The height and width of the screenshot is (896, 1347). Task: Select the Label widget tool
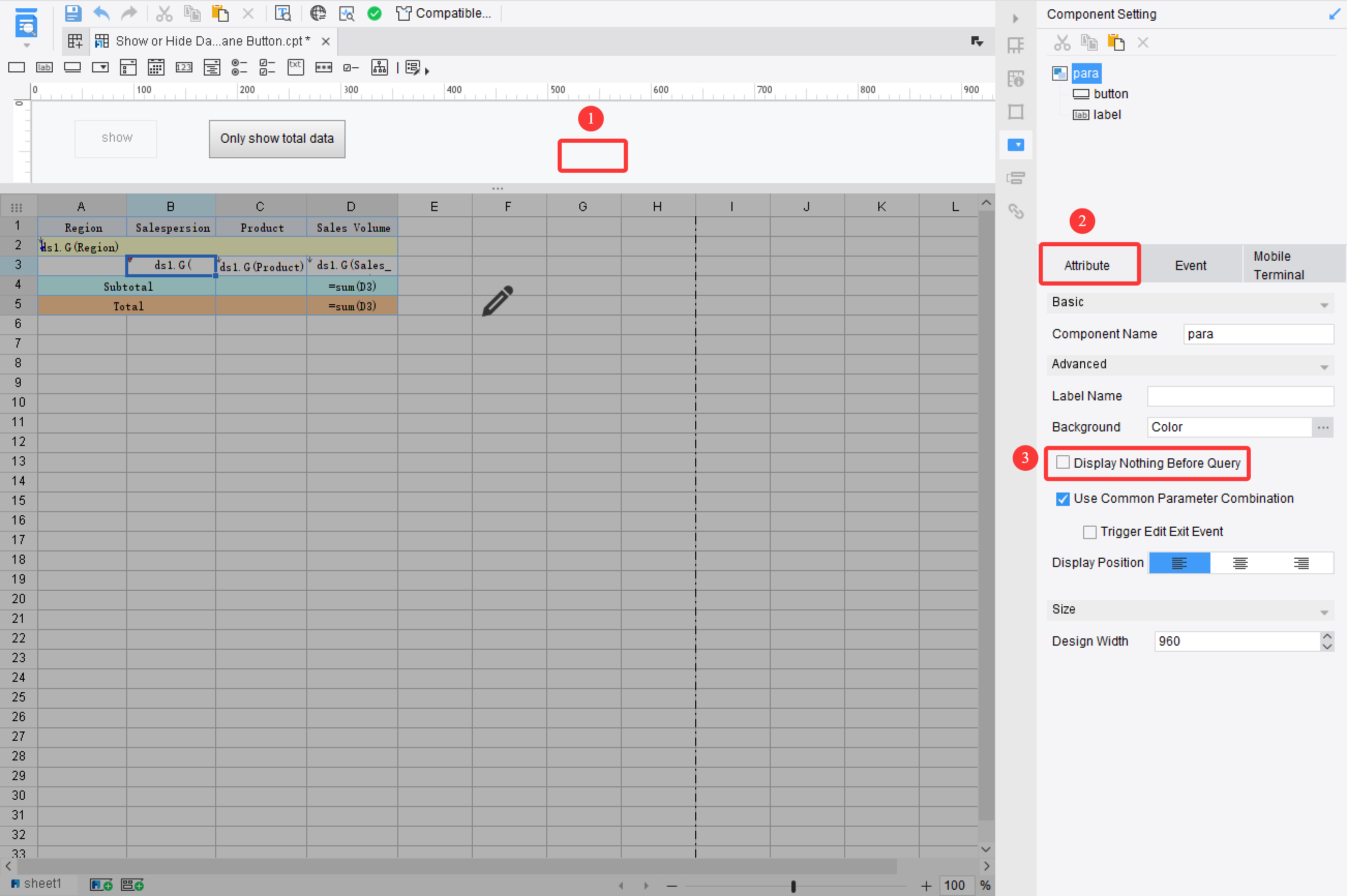pos(44,67)
